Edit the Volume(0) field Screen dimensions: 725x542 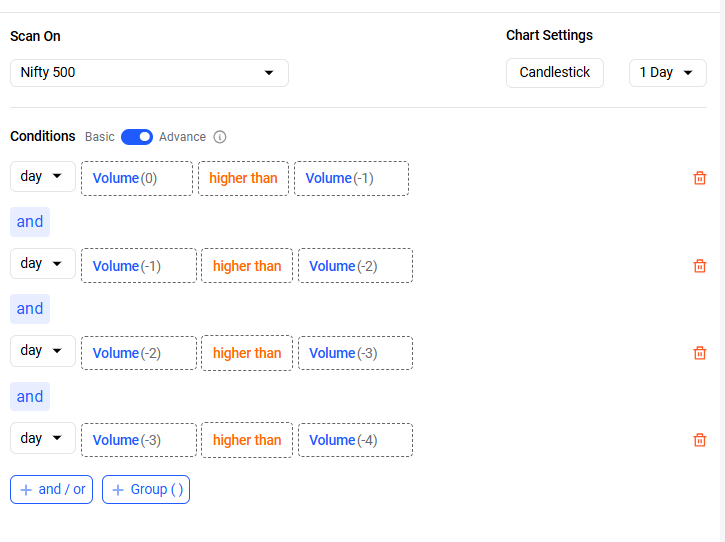pyautogui.click(x=137, y=179)
